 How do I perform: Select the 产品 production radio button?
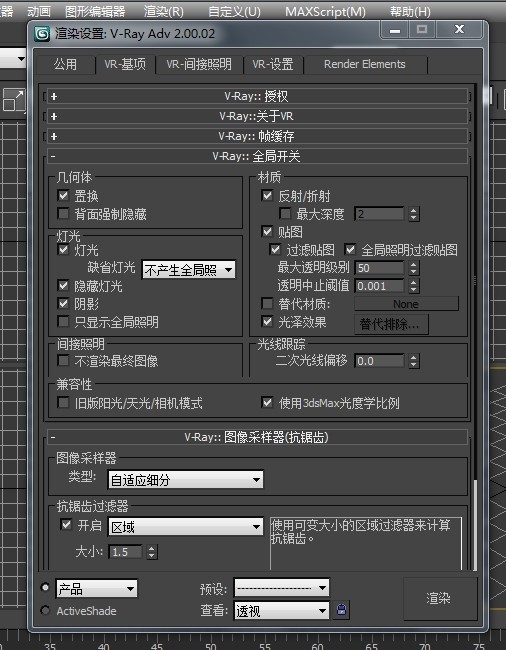45,587
